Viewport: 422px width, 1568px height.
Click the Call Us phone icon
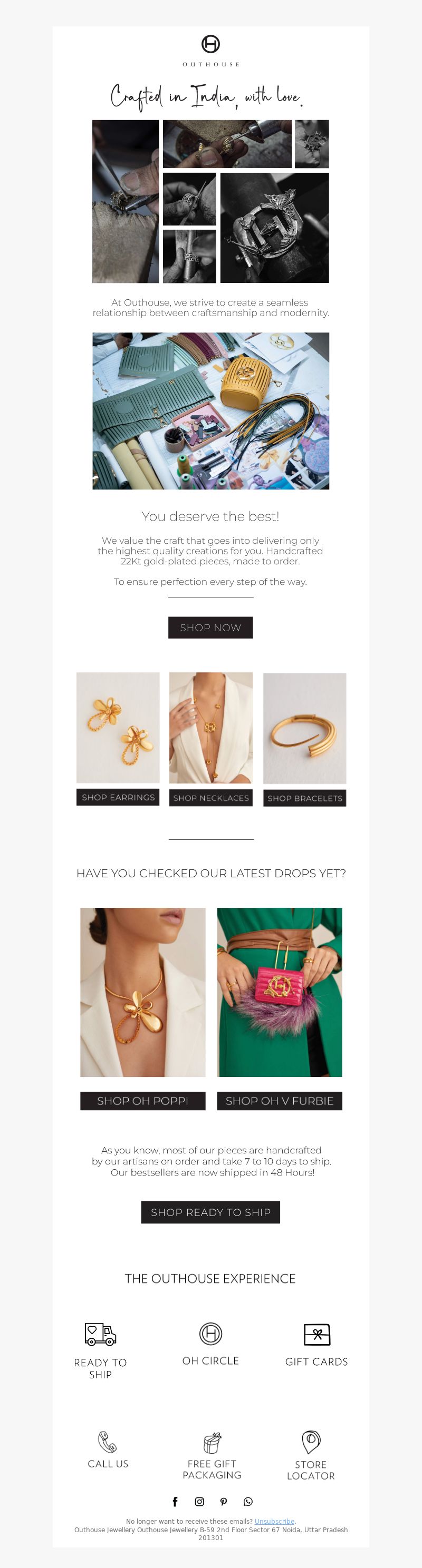click(x=107, y=1442)
